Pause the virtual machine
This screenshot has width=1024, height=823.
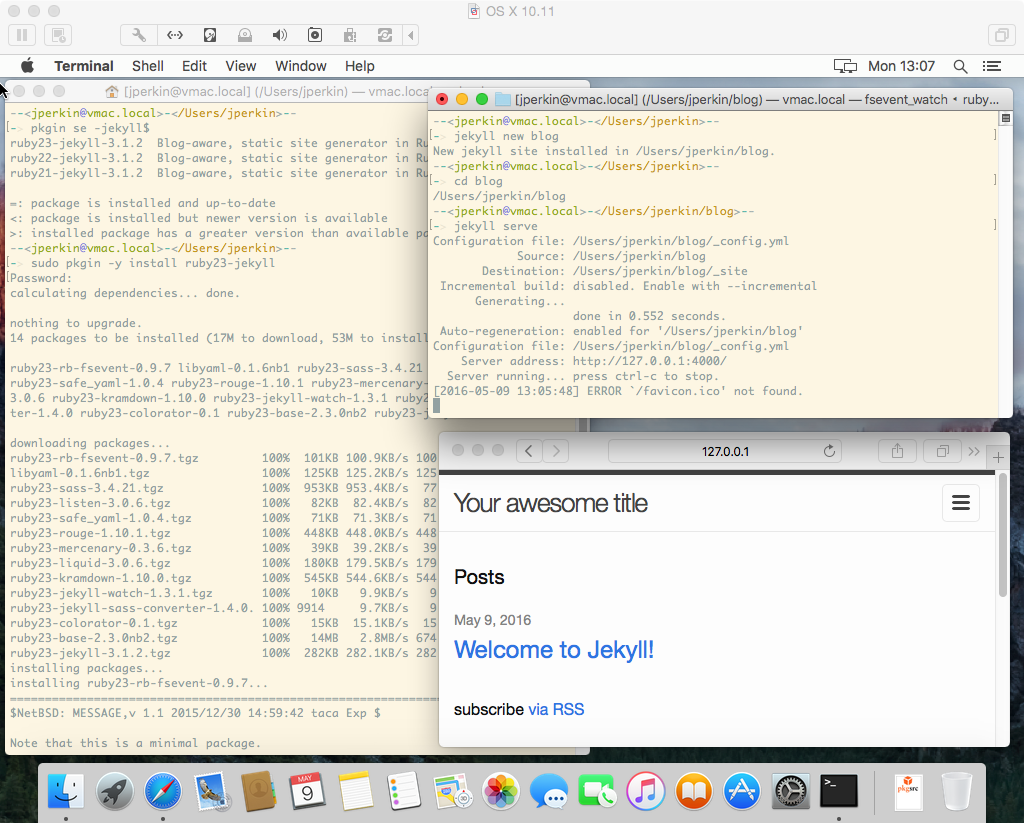tap(22, 35)
